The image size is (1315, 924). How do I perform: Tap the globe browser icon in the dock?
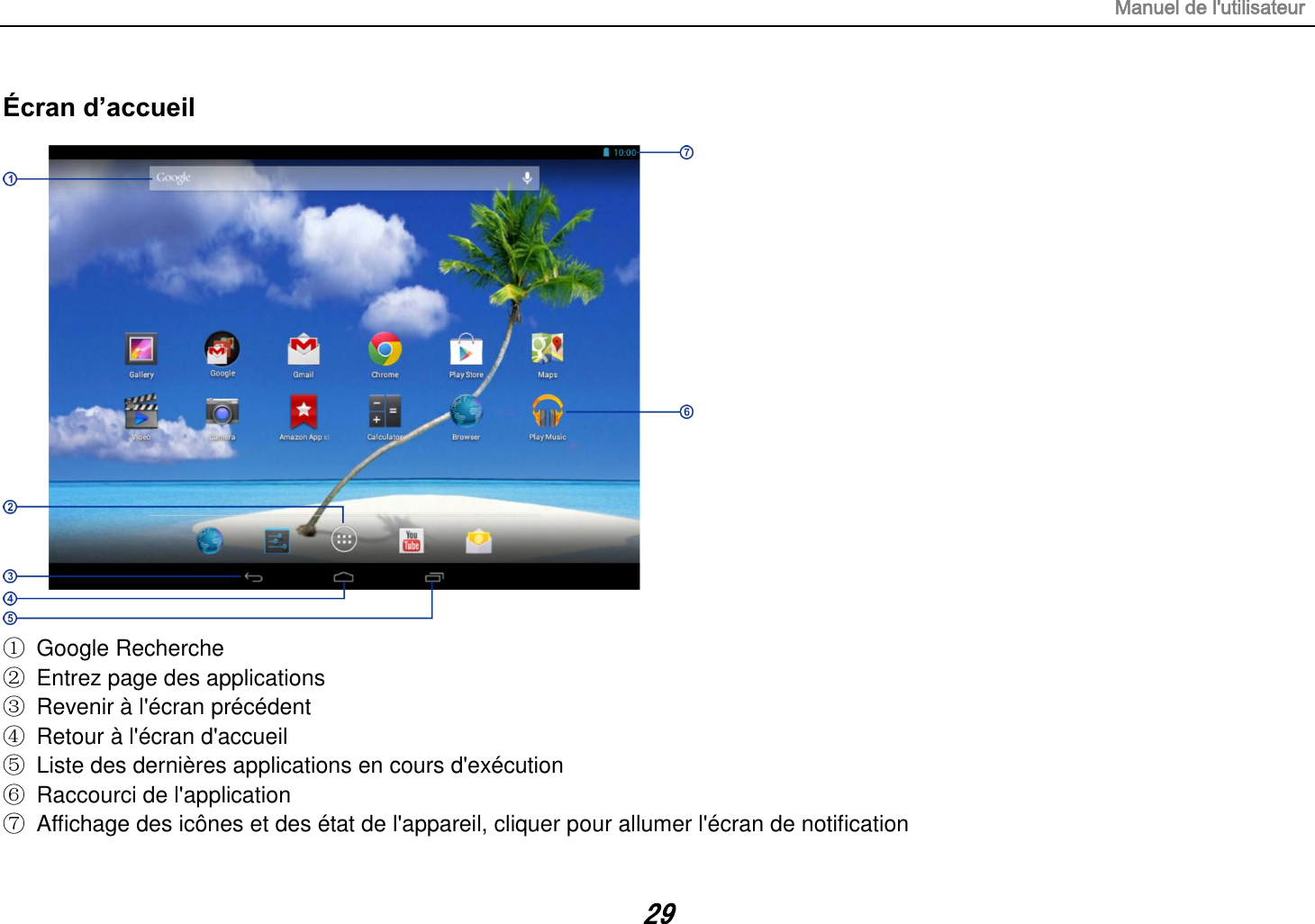(210, 540)
